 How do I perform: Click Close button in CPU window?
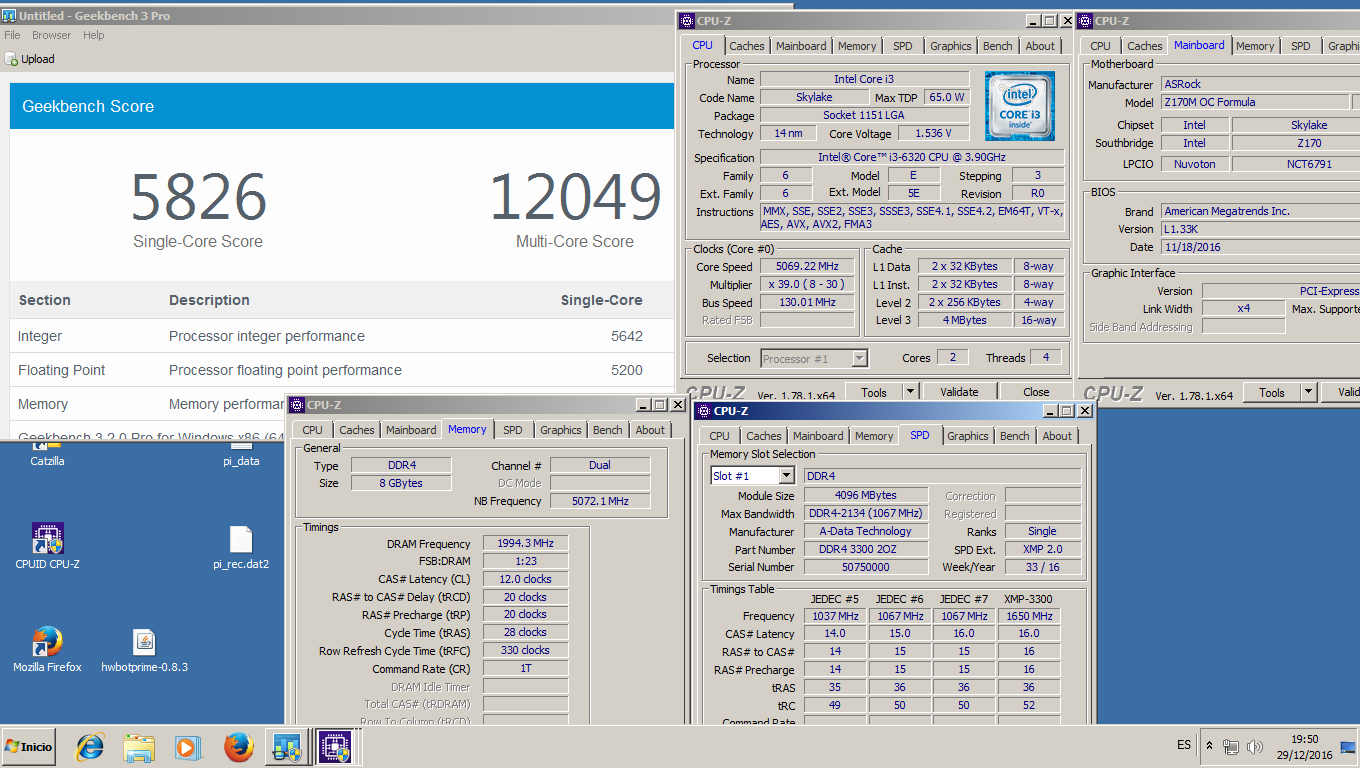coord(1036,392)
